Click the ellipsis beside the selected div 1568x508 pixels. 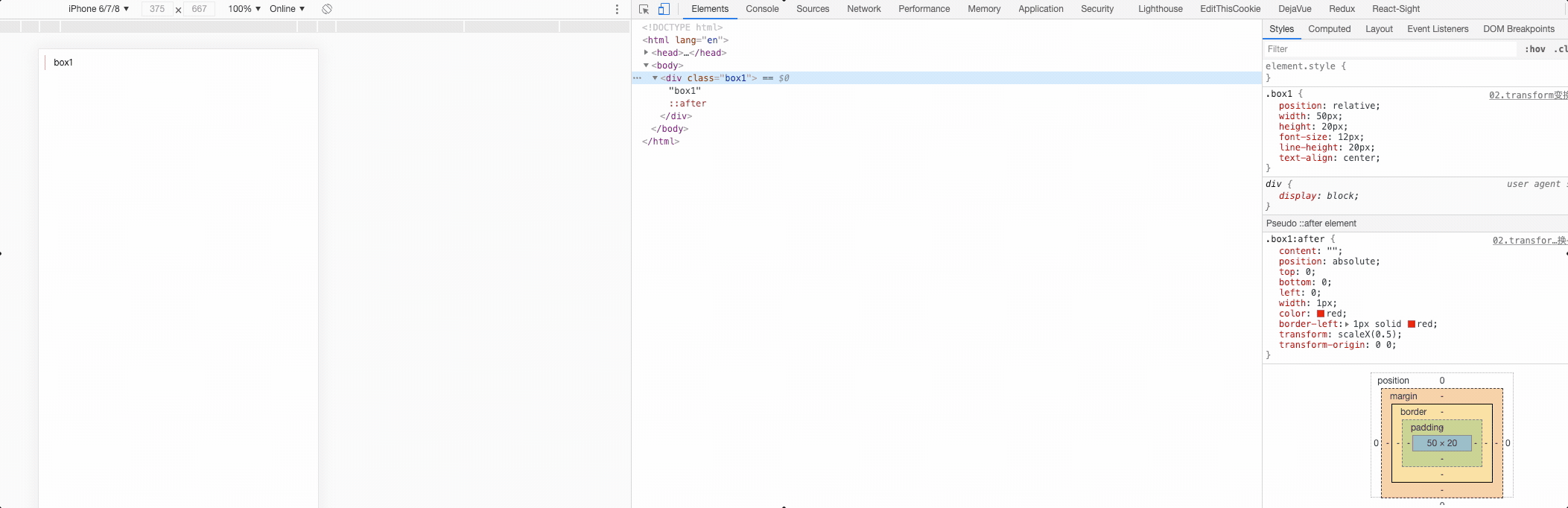[637, 78]
